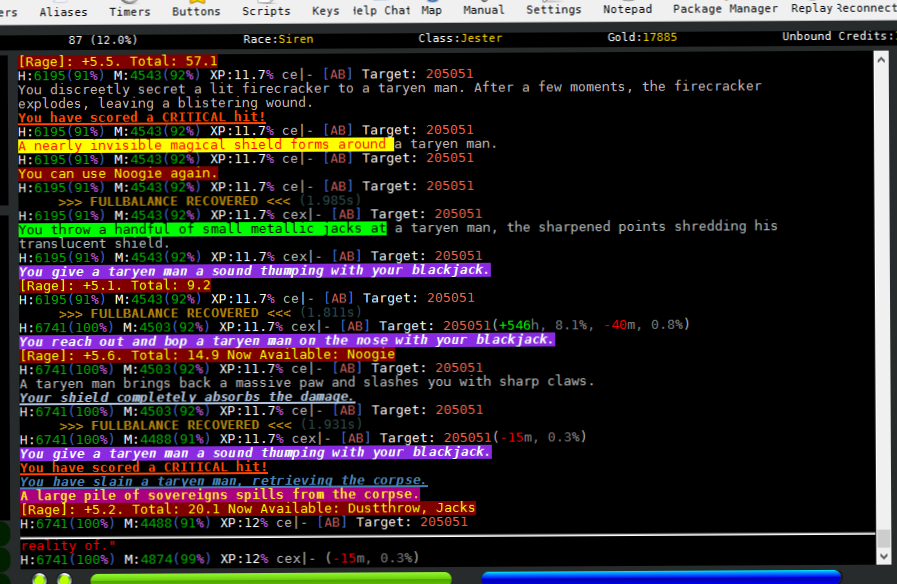Click '[Rage]: +5.1. Total: 9.2' line
Screen dimensions: 897x584
(115, 285)
